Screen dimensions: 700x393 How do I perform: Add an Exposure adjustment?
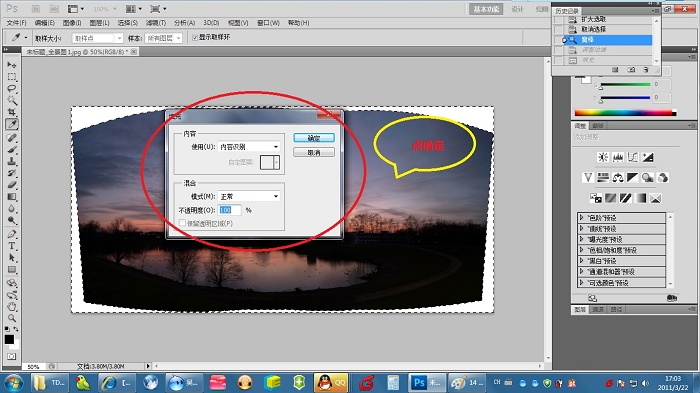click(648, 157)
